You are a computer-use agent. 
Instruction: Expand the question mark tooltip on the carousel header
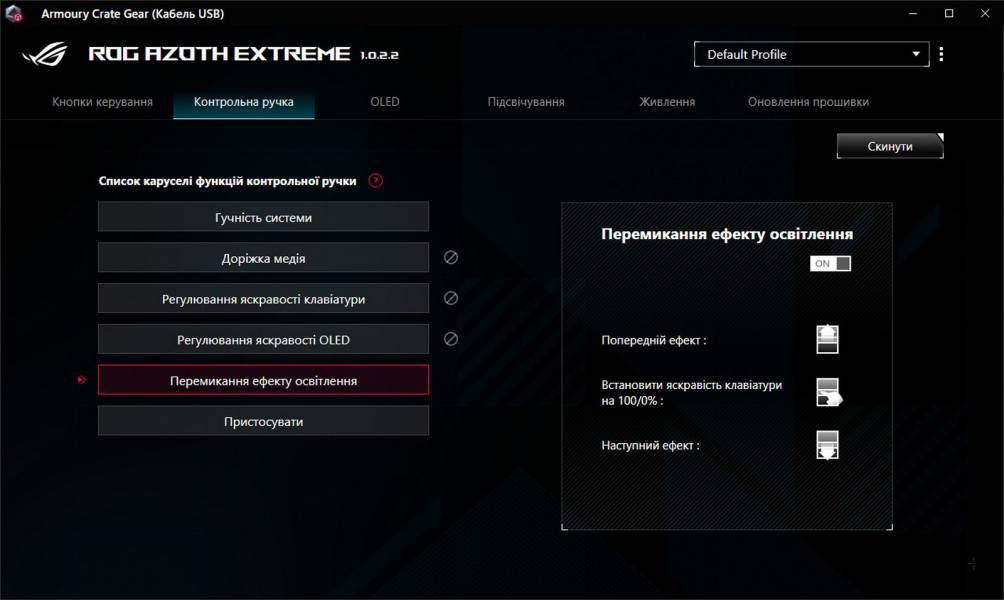[376, 181]
